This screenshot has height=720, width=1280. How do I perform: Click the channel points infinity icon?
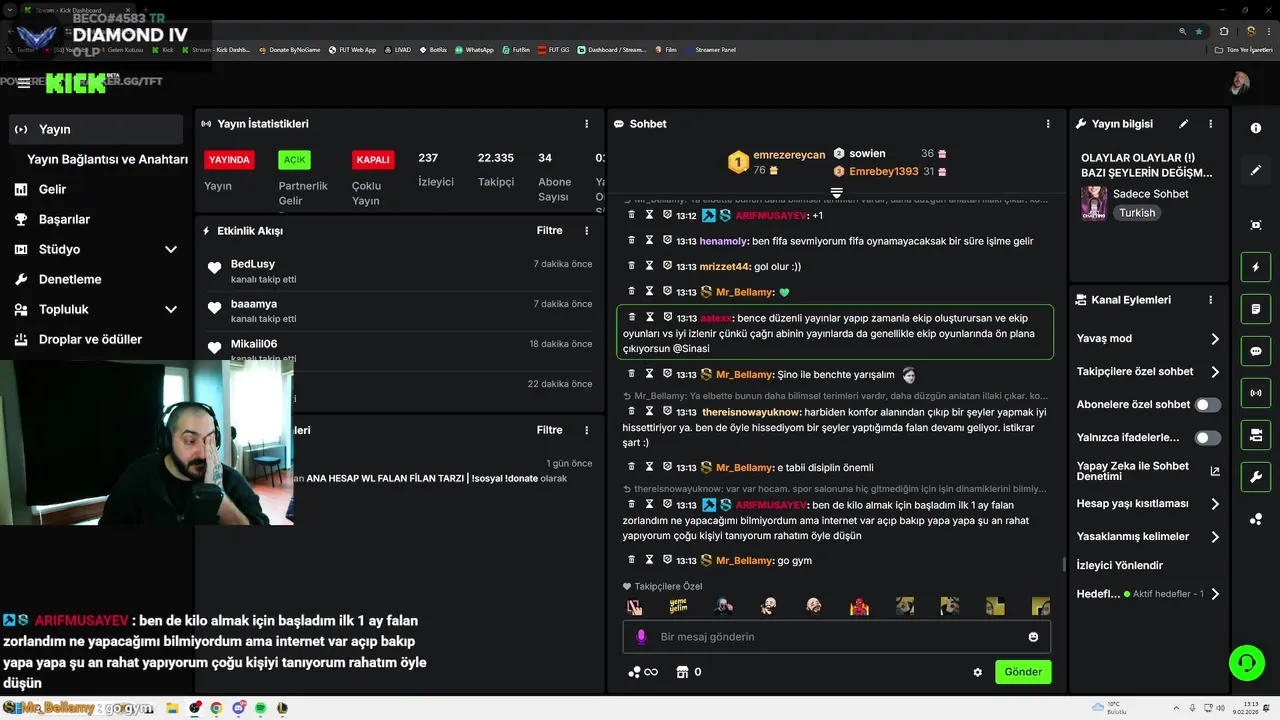pos(643,672)
